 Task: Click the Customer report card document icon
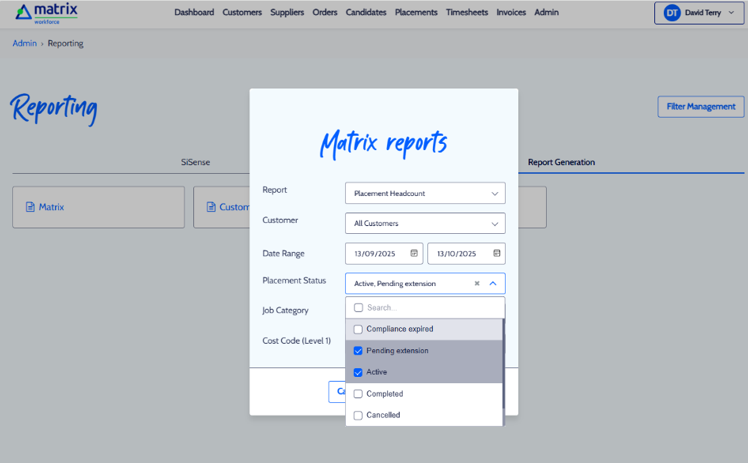(211, 207)
